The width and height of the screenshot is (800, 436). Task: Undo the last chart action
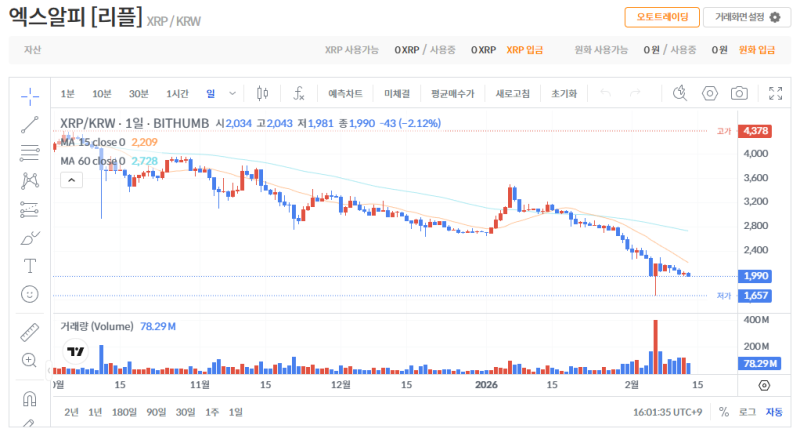click(606, 93)
